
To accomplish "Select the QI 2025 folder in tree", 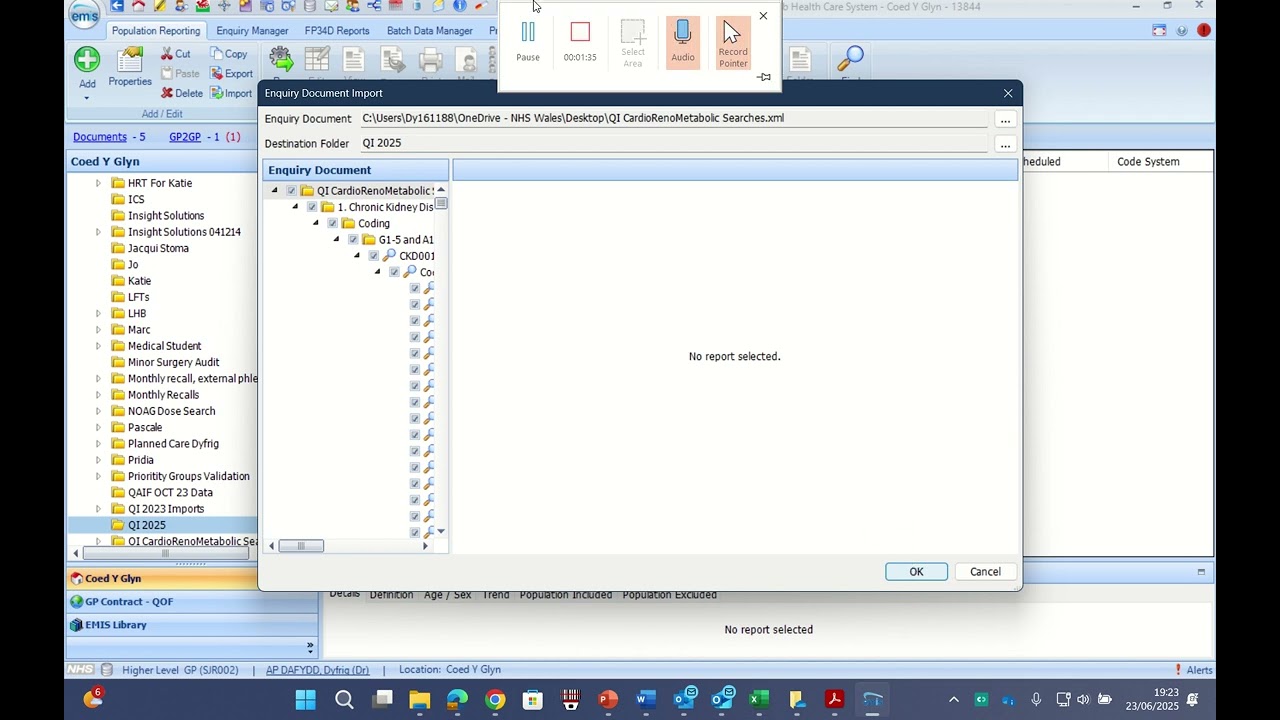I will [x=146, y=525].
